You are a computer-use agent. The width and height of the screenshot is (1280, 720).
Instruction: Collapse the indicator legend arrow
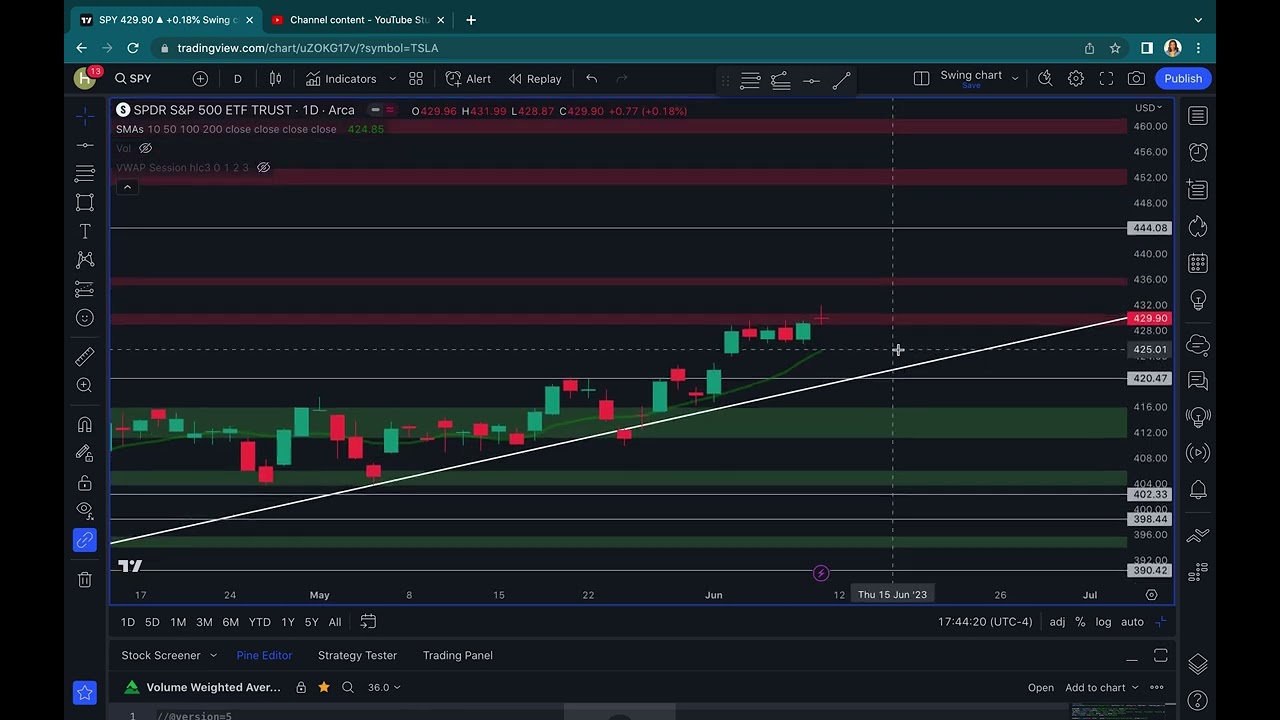[x=127, y=187]
